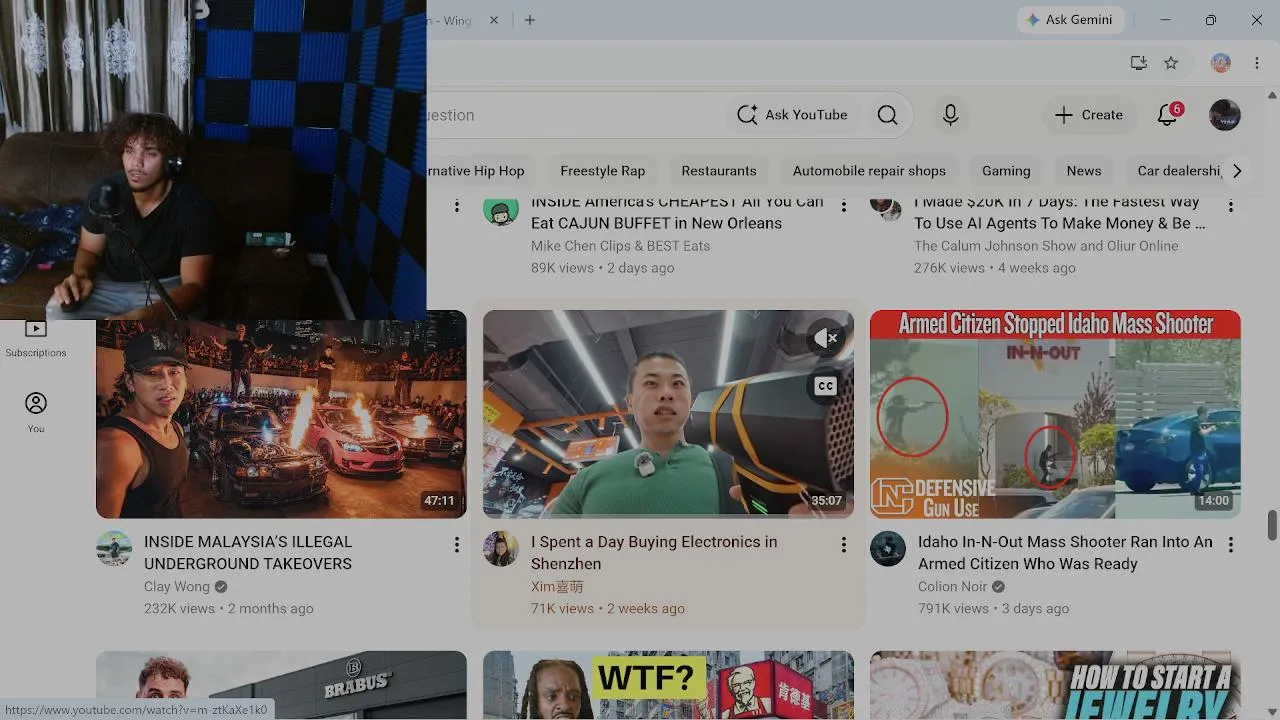Unmute the Shenzhen video preview
The height and width of the screenshot is (720, 1280).
pyautogui.click(x=826, y=339)
